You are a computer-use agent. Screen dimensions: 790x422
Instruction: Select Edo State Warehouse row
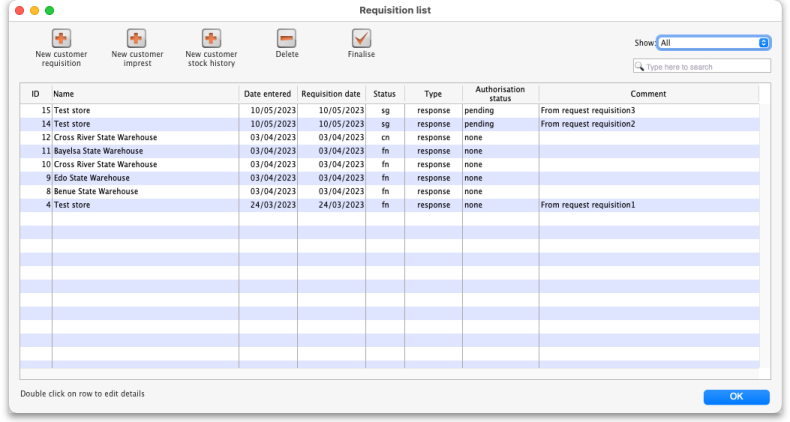[x=389, y=178]
